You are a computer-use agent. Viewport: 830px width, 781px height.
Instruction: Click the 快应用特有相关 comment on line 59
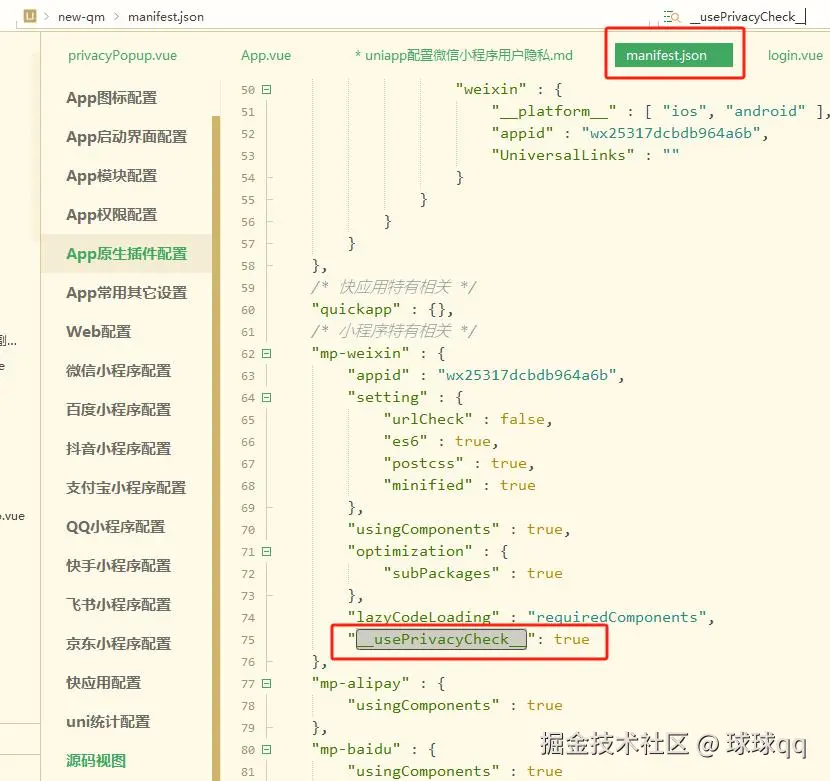(394, 287)
